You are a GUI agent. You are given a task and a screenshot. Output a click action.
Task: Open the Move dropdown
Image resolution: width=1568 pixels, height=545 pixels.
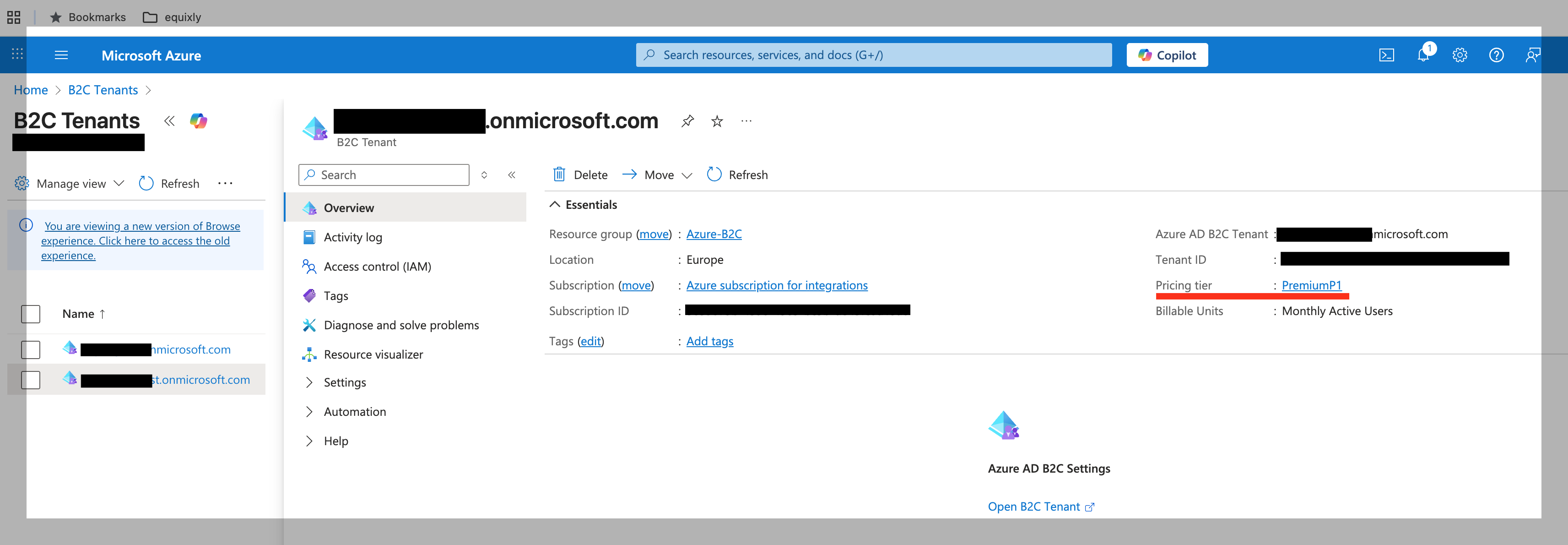point(657,175)
